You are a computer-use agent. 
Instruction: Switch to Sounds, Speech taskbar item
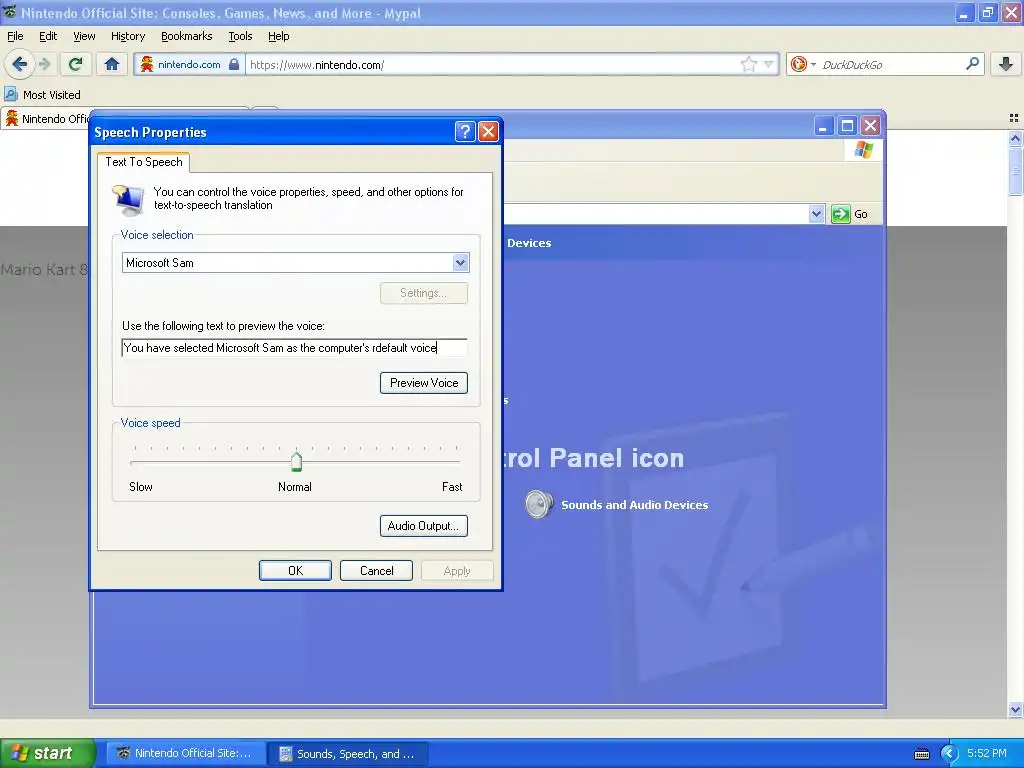348,754
